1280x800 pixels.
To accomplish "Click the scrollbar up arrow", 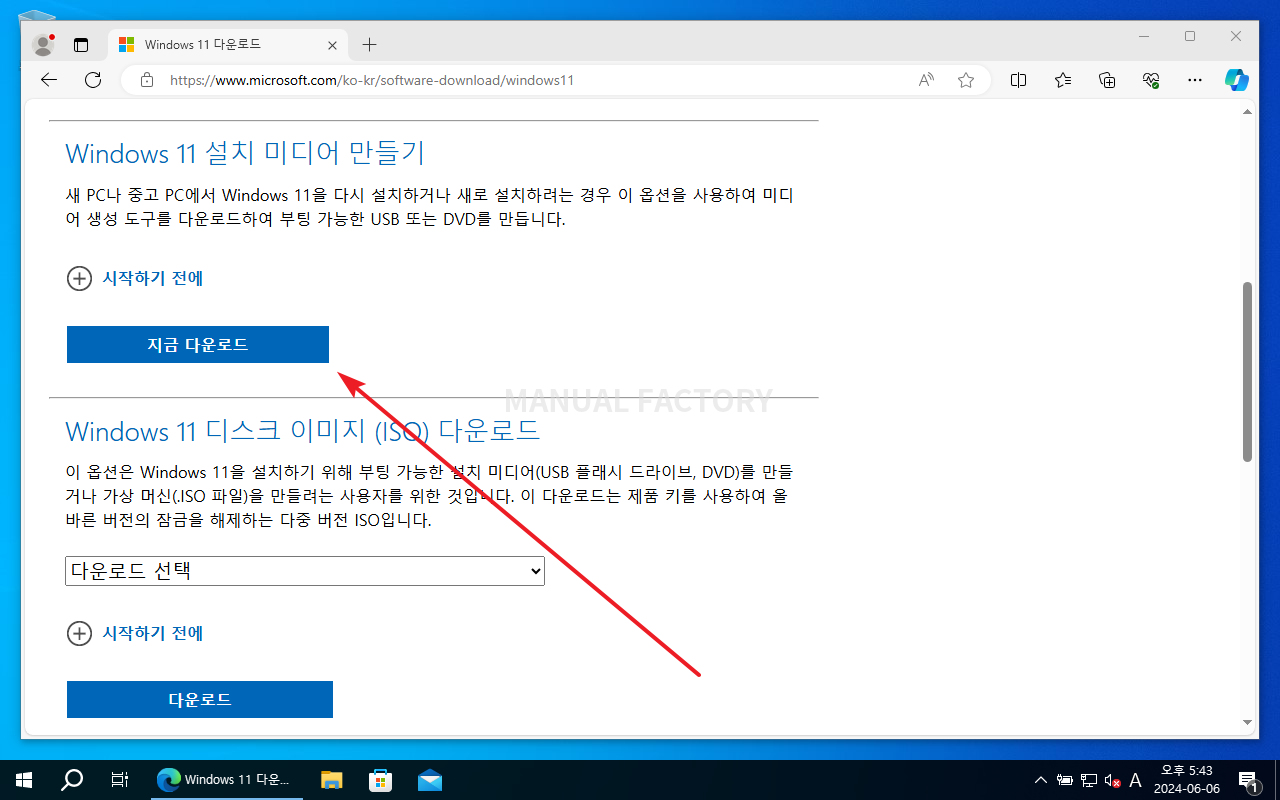I will pyautogui.click(x=1247, y=111).
